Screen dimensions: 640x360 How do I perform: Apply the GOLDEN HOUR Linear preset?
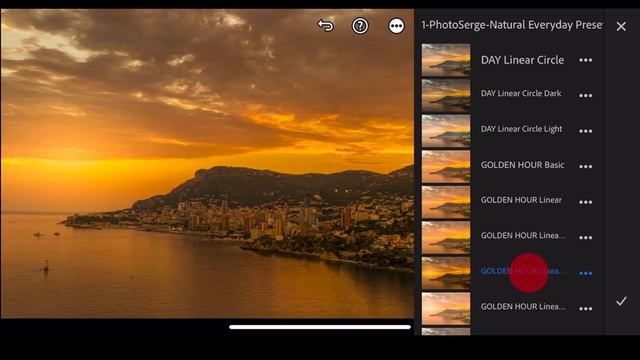521,200
